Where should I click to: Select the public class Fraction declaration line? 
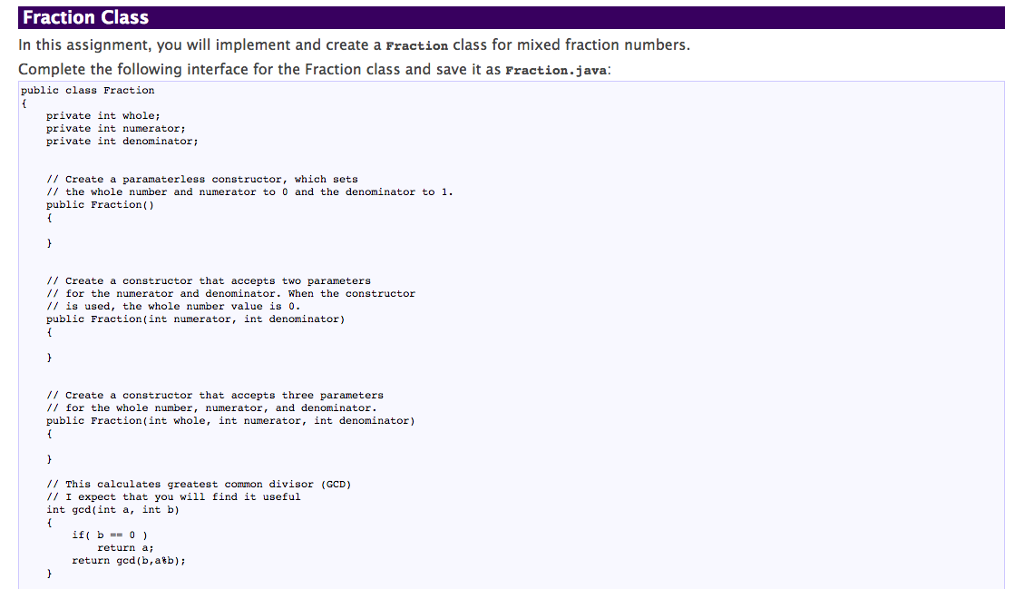[87, 90]
